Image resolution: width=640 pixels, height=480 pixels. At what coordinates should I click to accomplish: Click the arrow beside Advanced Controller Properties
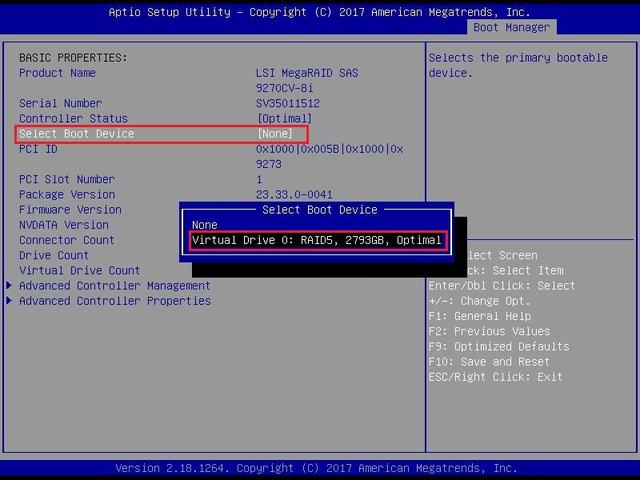pyautogui.click(x=10, y=301)
